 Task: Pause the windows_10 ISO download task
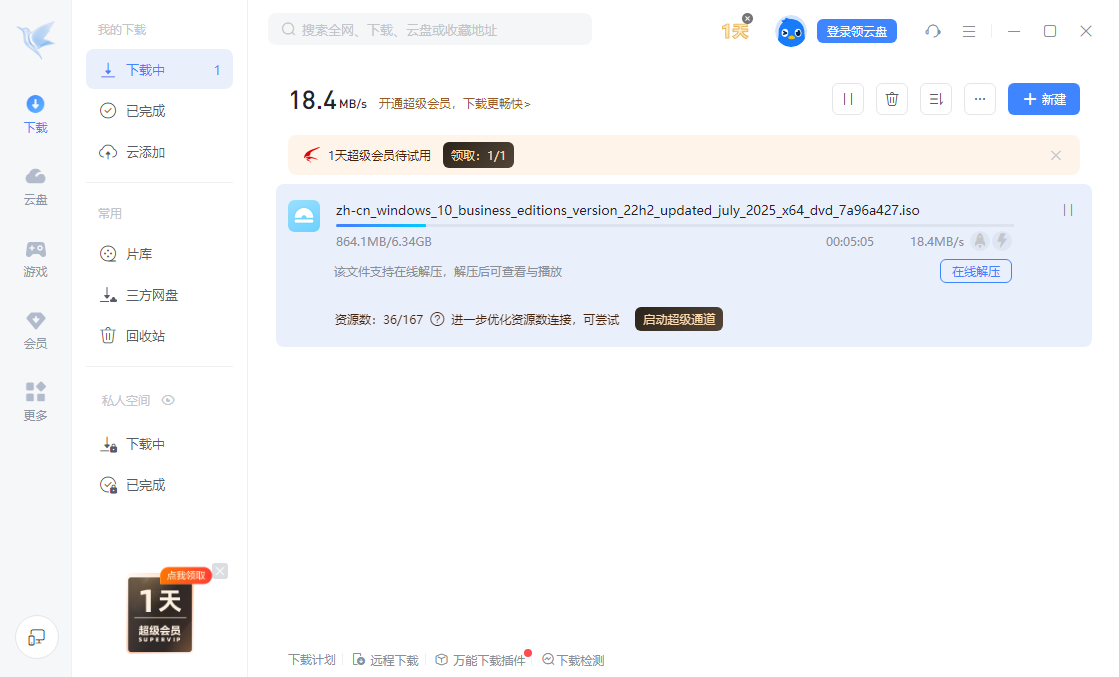click(1068, 210)
